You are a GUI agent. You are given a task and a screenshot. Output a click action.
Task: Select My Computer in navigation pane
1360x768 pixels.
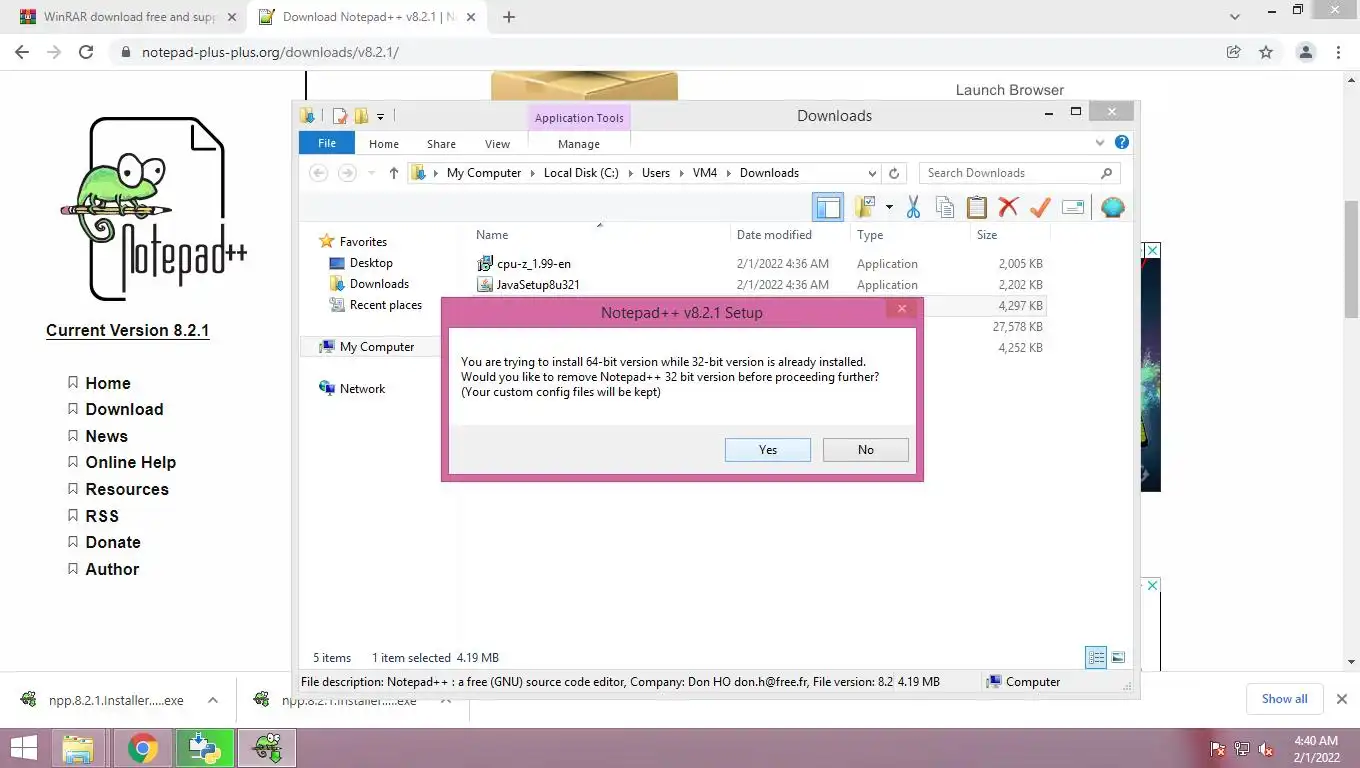tap(377, 347)
